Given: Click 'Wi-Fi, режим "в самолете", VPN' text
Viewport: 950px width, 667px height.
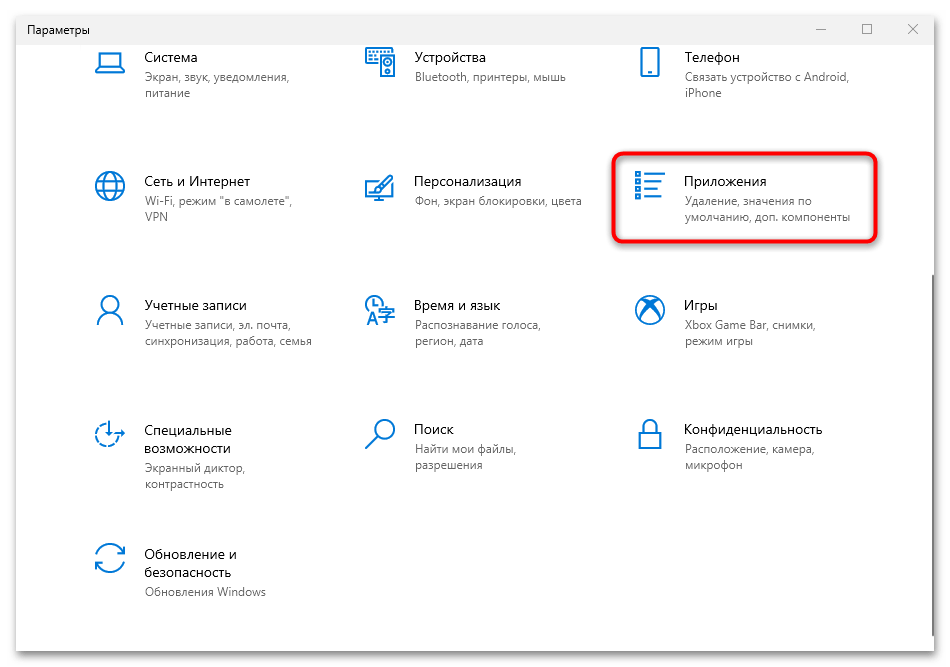Looking at the screenshot, I should point(218,208).
